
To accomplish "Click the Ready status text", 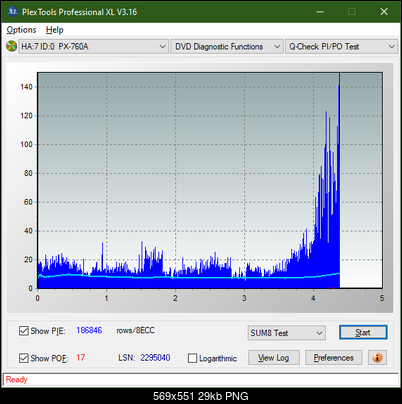I will (16, 379).
